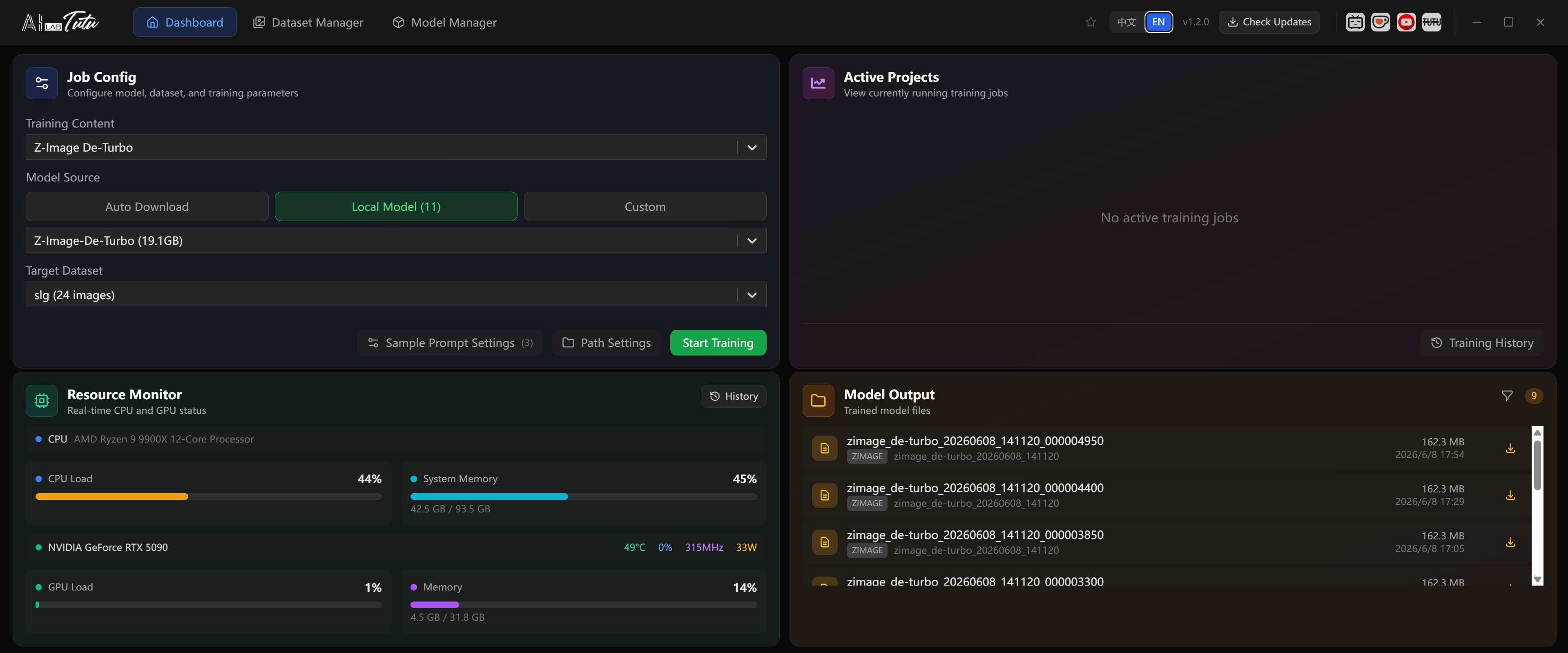
Task: Open the Model Output filter funnel
Action: 1507,395
